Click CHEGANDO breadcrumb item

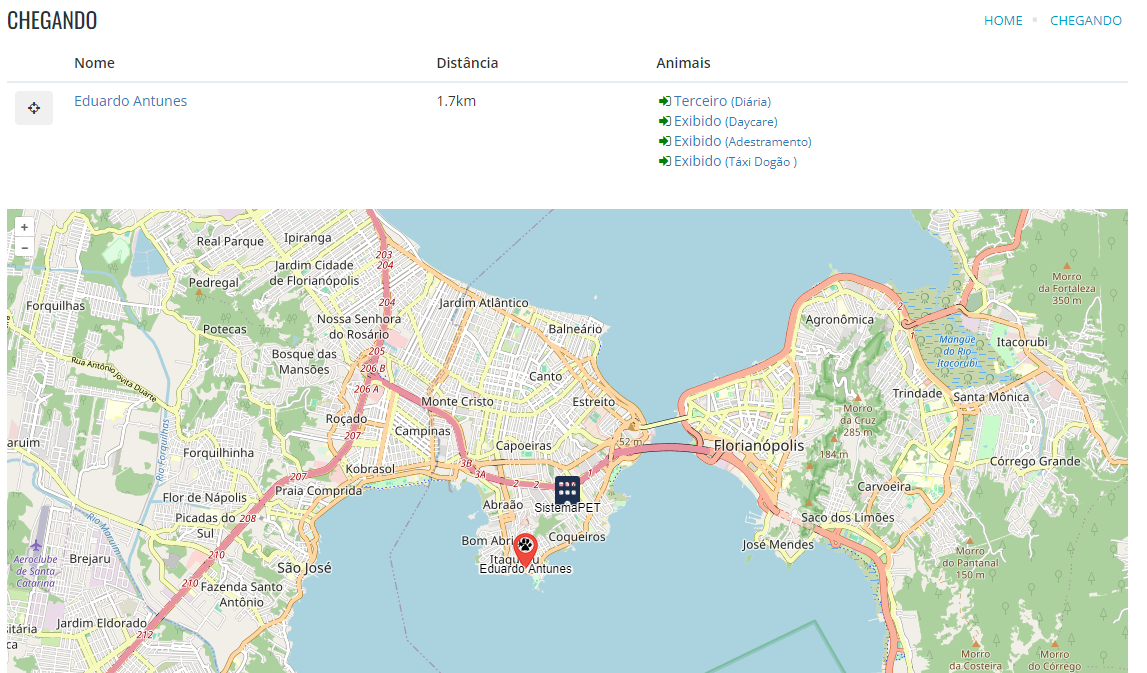click(1085, 21)
